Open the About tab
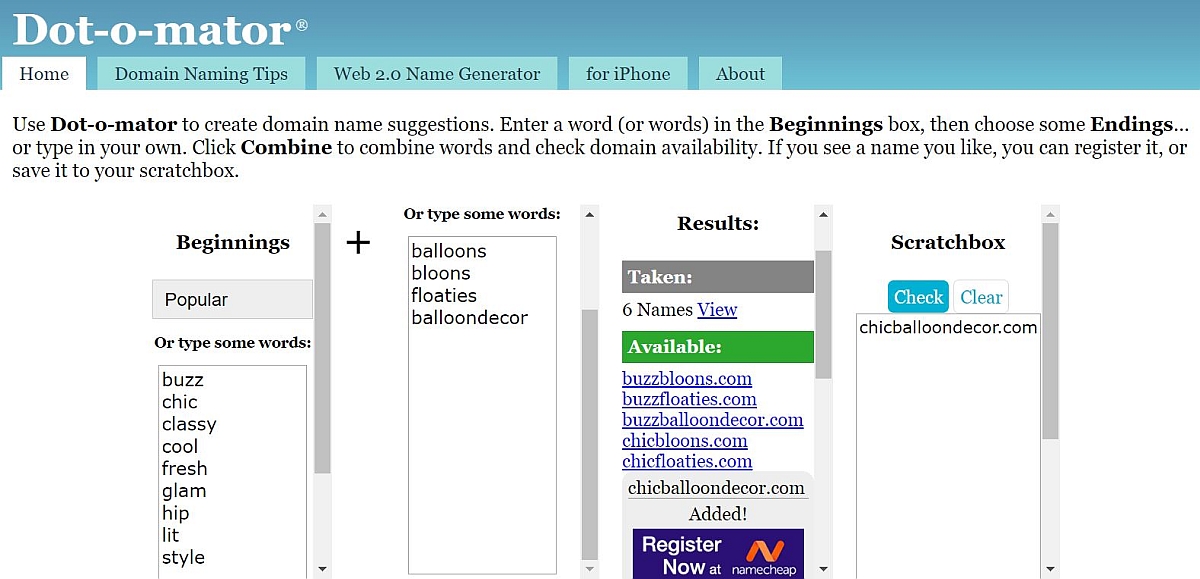The width and height of the screenshot is (1200, 579). pyautogui.click(x=740, y=74)
